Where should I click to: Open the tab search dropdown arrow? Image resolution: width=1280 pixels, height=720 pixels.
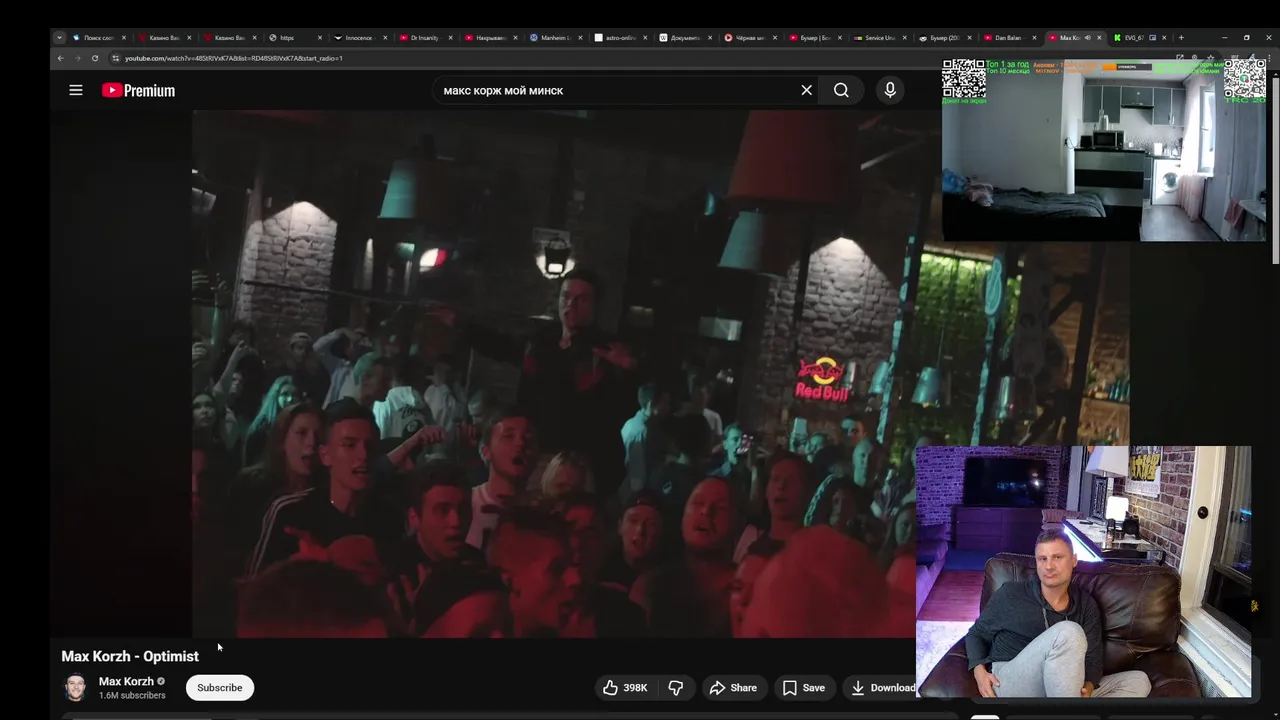click(x=59, y=38)
